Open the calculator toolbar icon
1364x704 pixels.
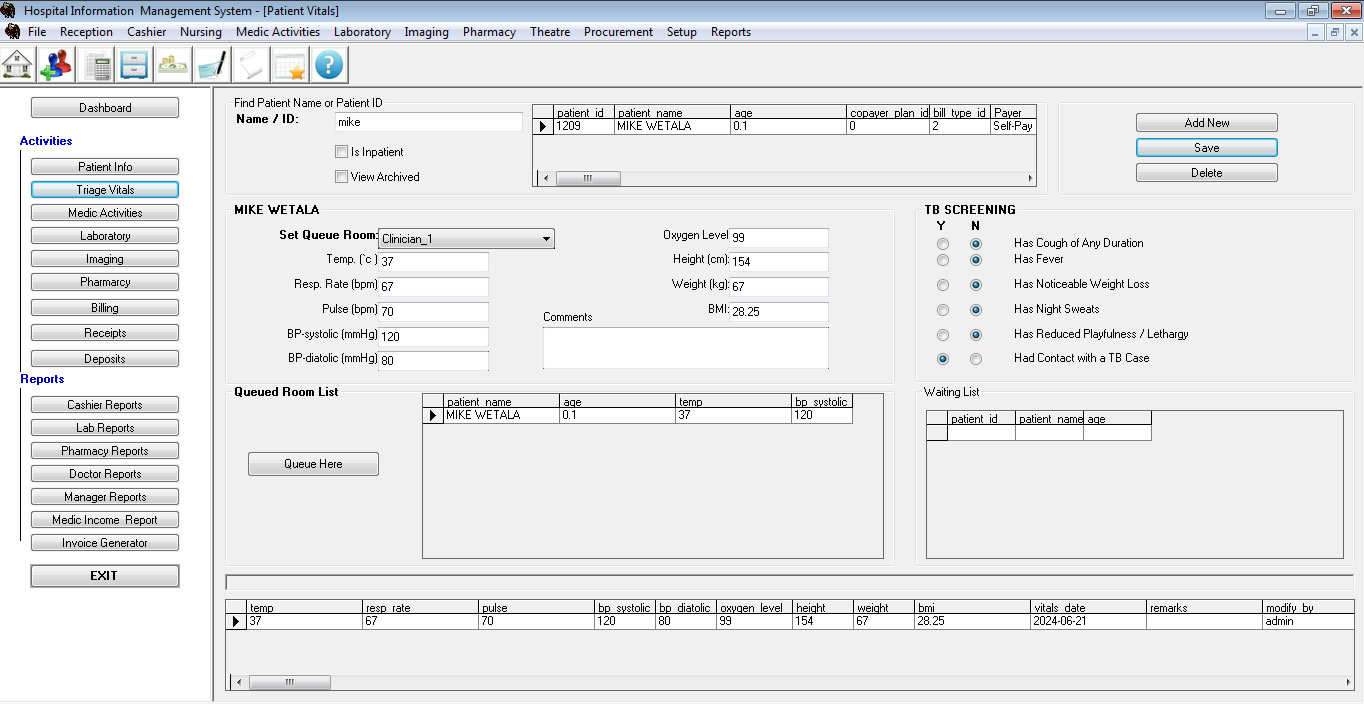click(x=98, y=65)
